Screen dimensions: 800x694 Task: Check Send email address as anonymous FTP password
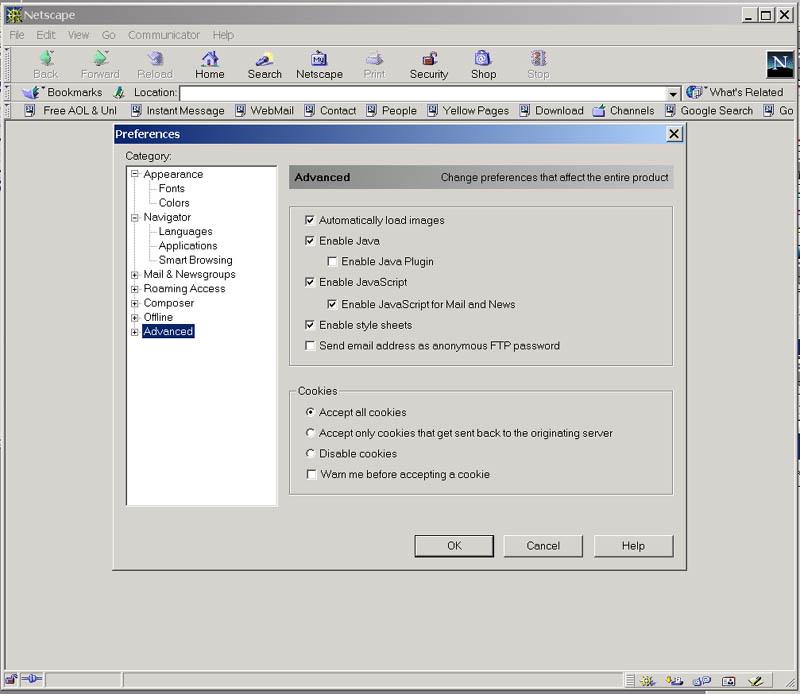310,345
